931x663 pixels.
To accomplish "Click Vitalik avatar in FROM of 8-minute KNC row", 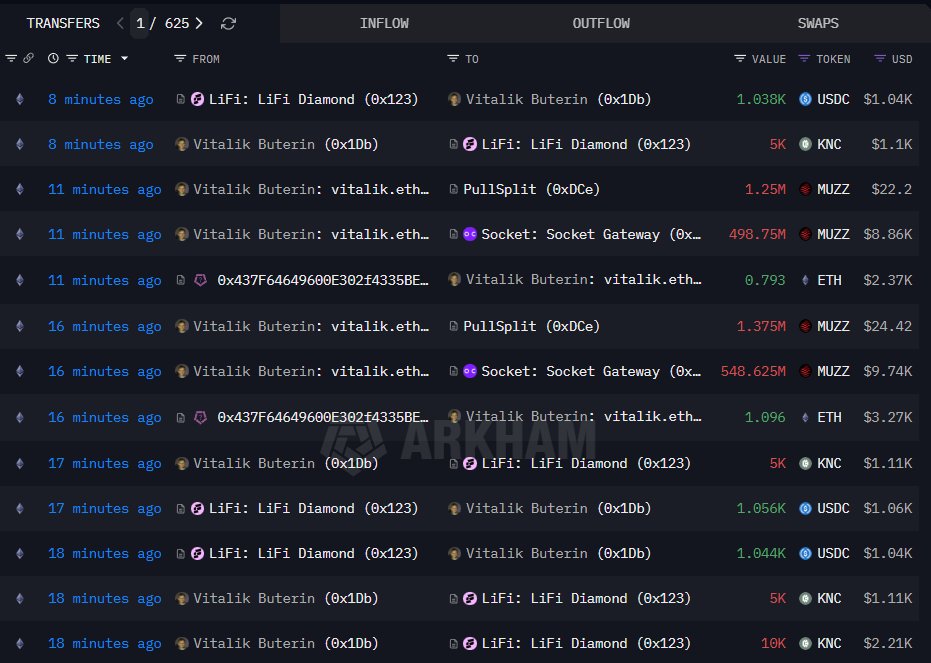I will coord(182,144).
